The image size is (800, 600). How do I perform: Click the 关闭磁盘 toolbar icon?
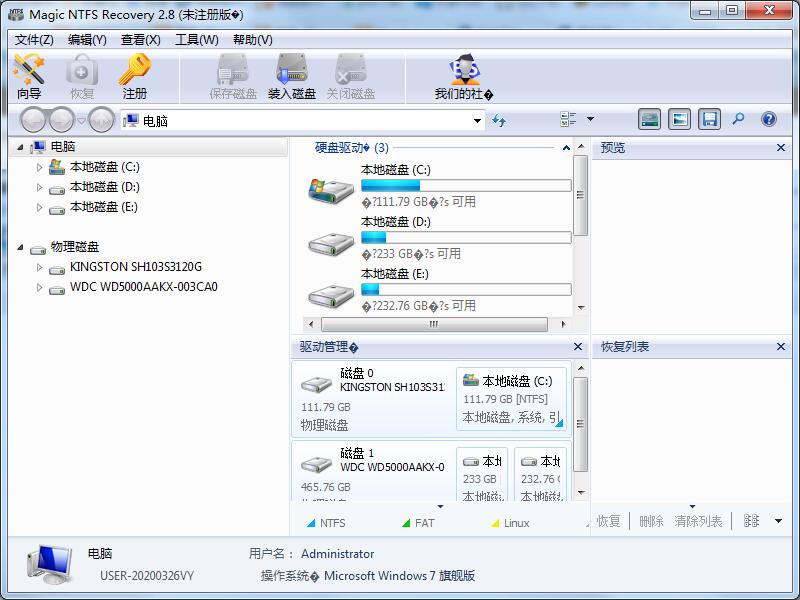351,77
